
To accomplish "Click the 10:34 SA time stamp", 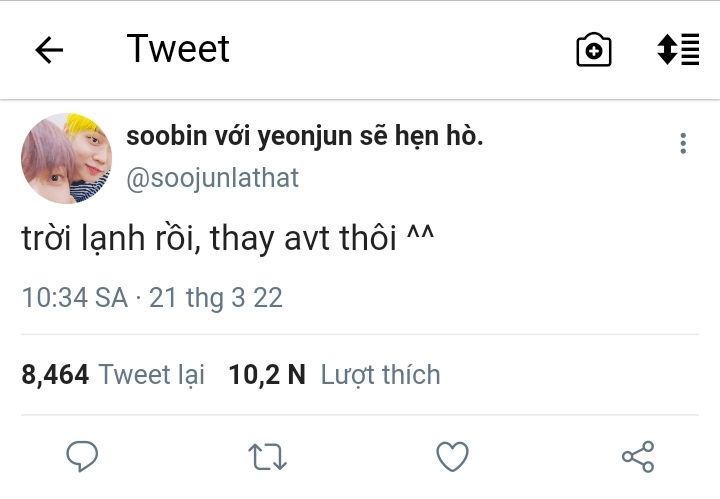I will pos(74,297).
